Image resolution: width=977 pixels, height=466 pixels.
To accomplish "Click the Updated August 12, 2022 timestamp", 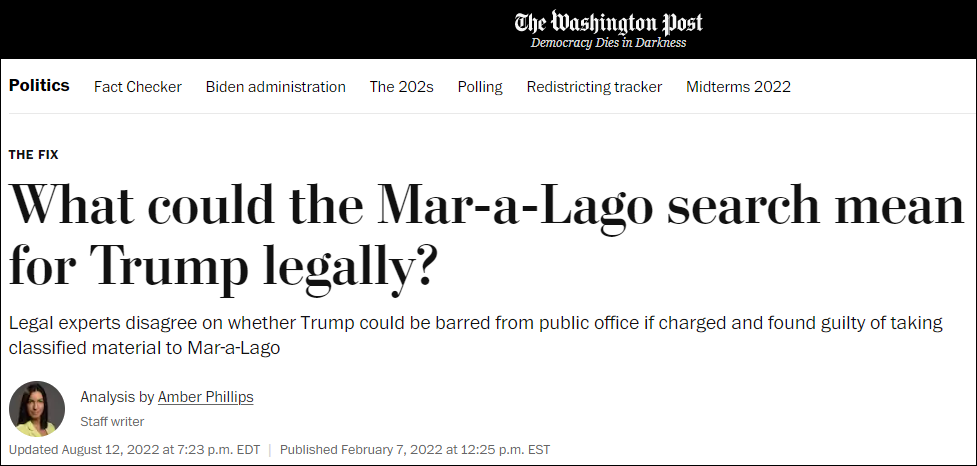I will pyautogui.click(x=135, y=449).
